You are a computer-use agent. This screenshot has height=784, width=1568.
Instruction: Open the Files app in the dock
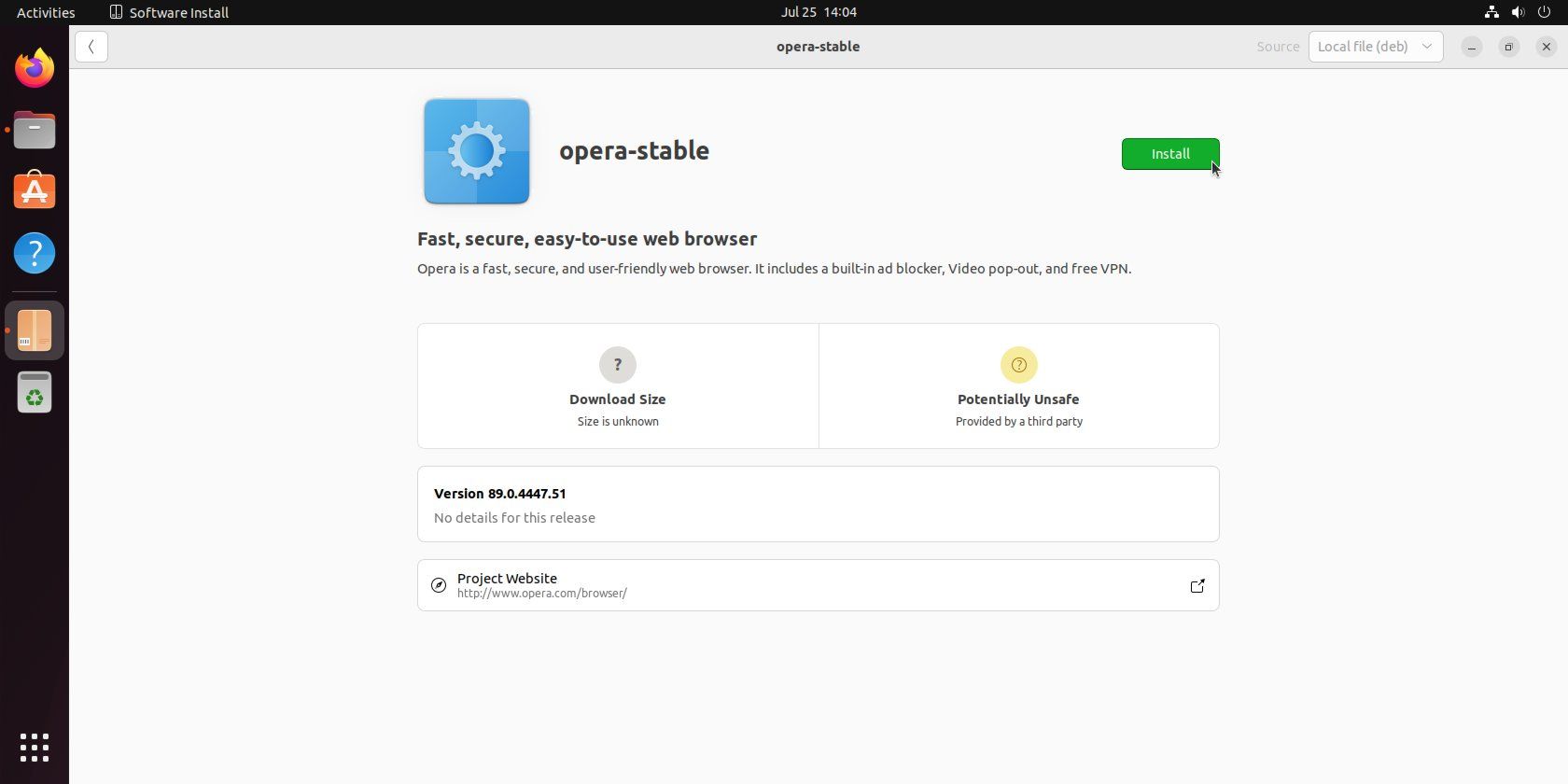35,130
